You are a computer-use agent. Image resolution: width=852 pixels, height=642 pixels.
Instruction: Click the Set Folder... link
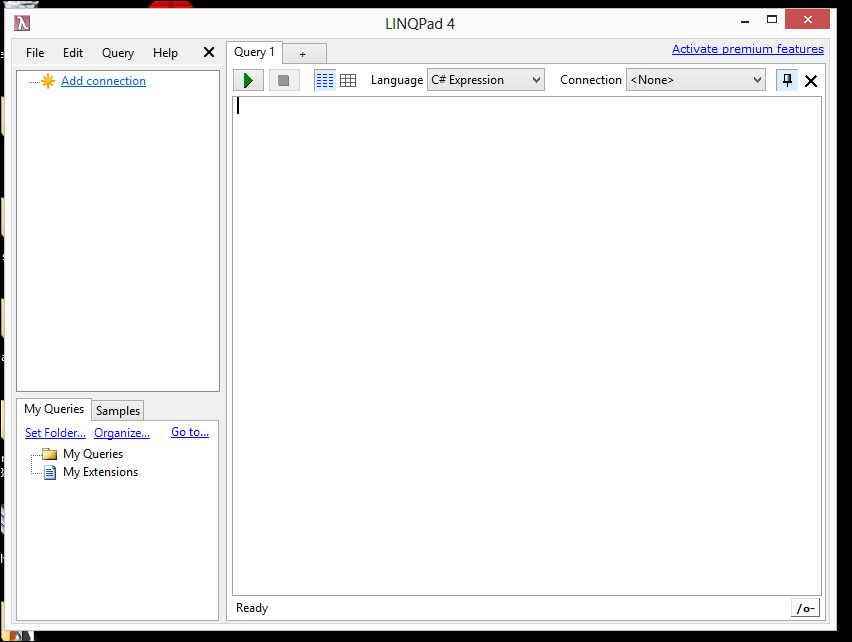(55, 433)
